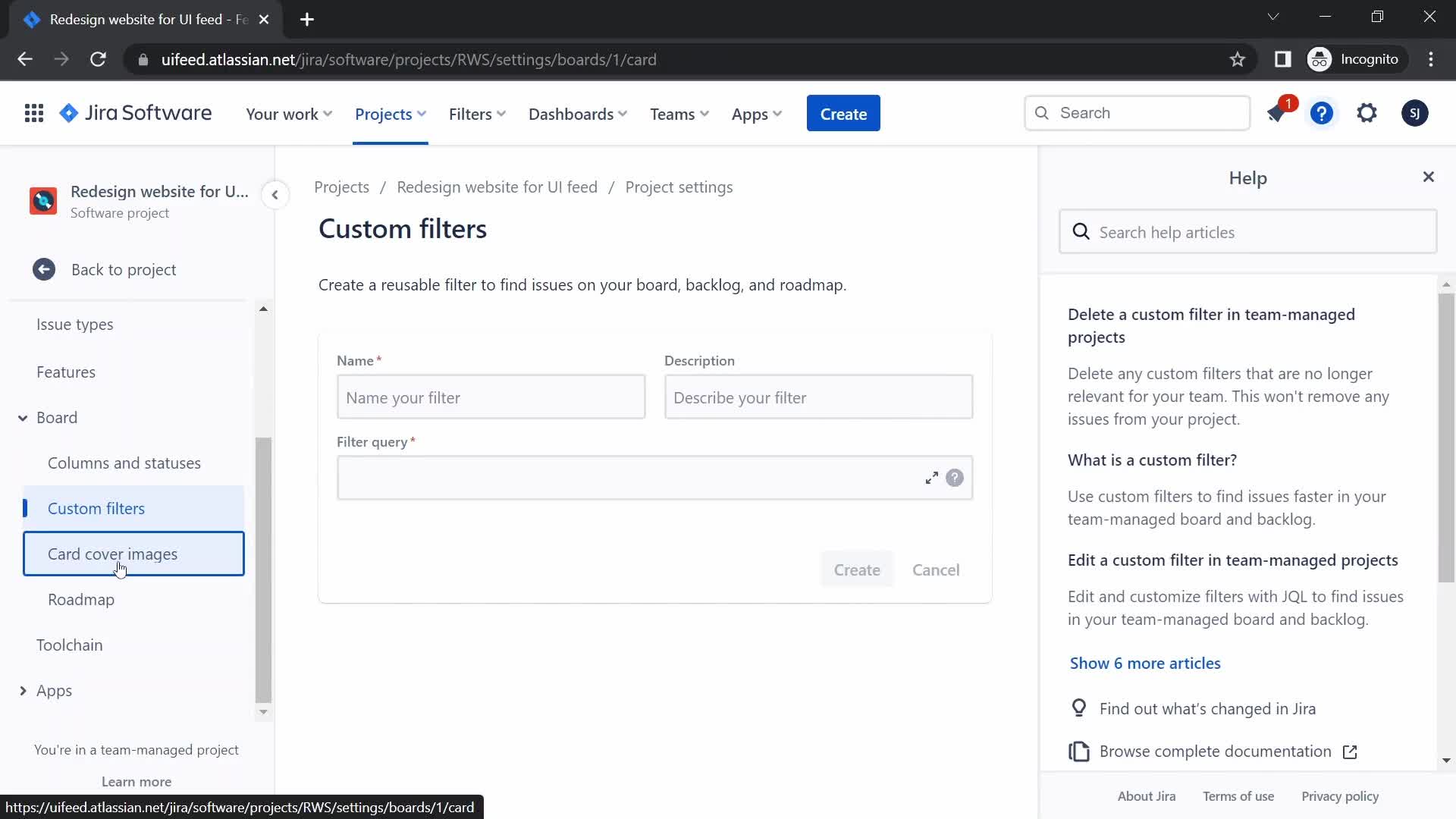Click the Projects breadcrumb link
Screen dimensions: 1456x819
pyautogui.click(x=342, y=187)
